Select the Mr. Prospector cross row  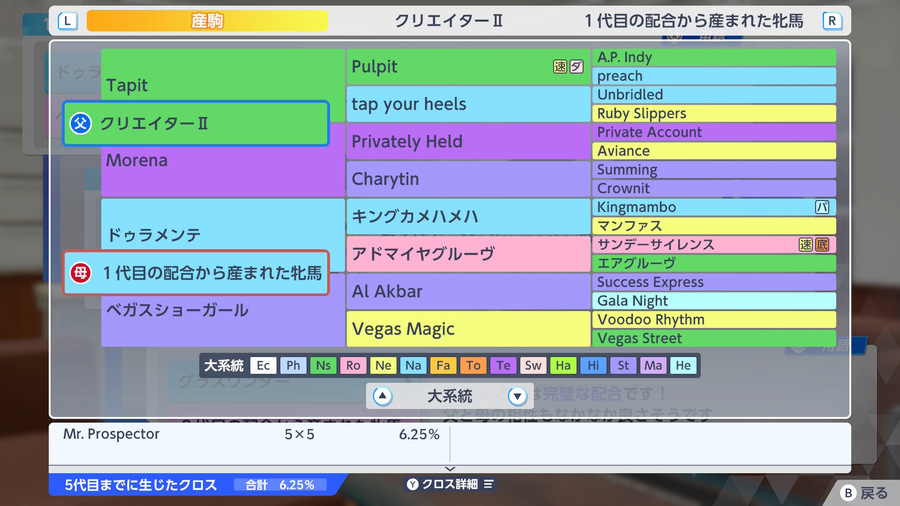tap(251, 434)
